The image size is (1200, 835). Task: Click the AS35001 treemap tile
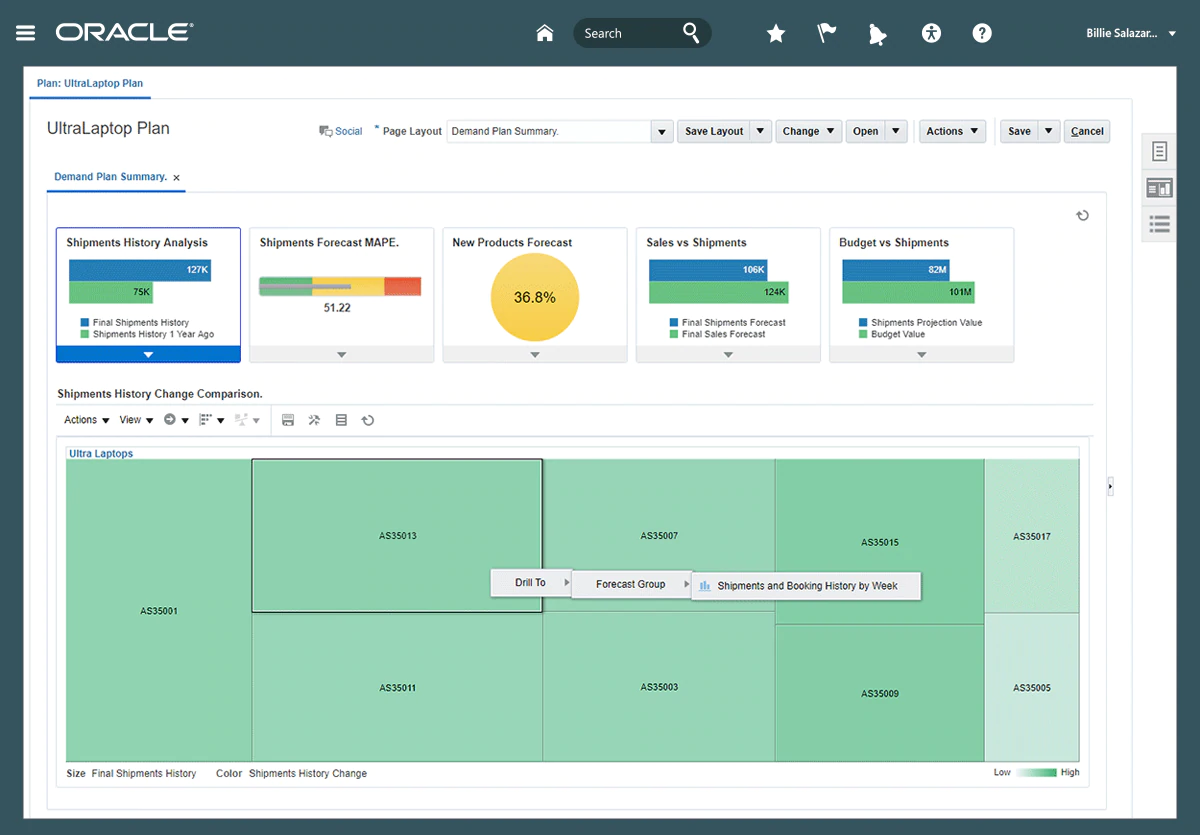[159, 610]
